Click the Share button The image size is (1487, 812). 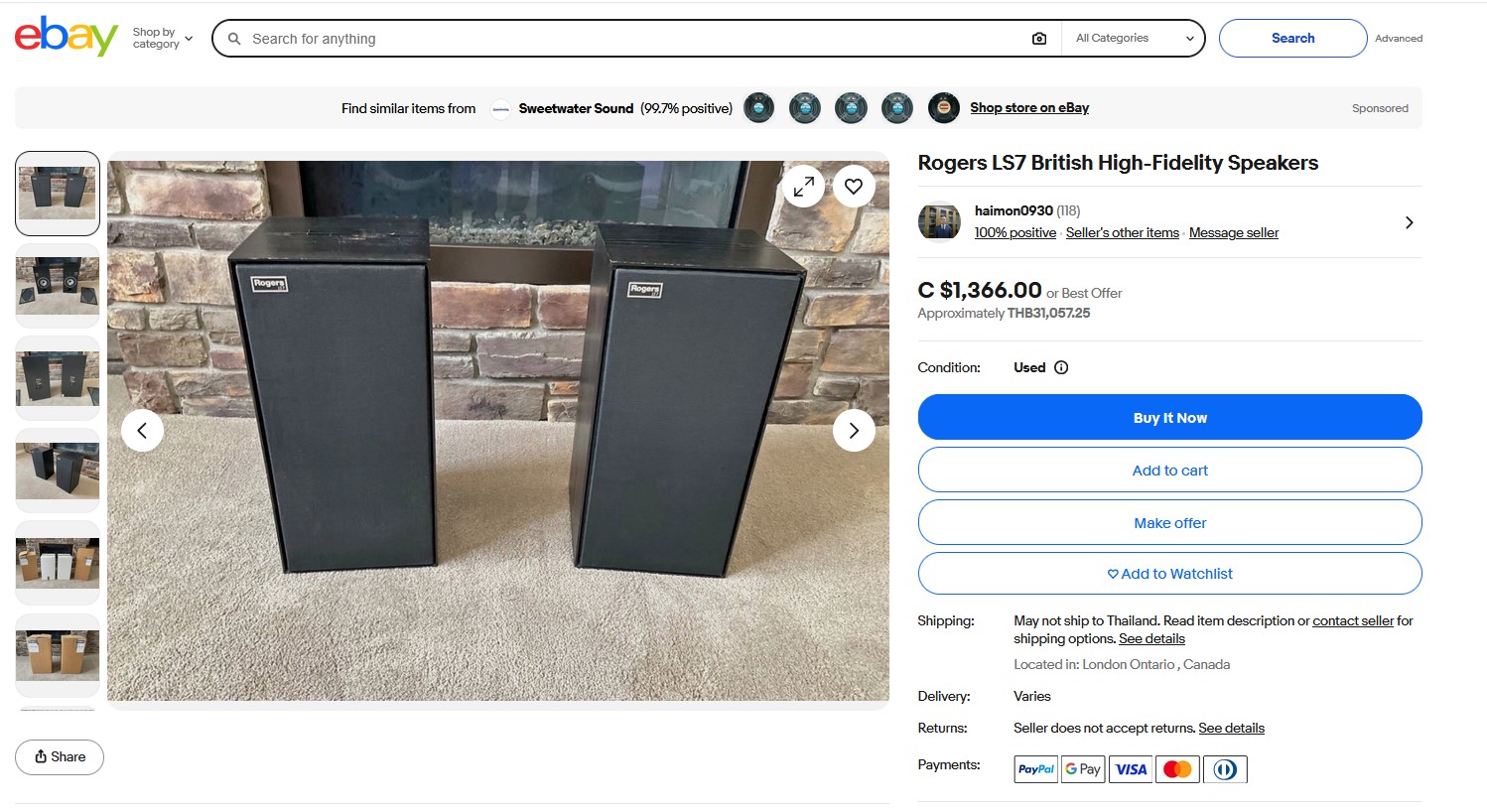click(60, 756)
